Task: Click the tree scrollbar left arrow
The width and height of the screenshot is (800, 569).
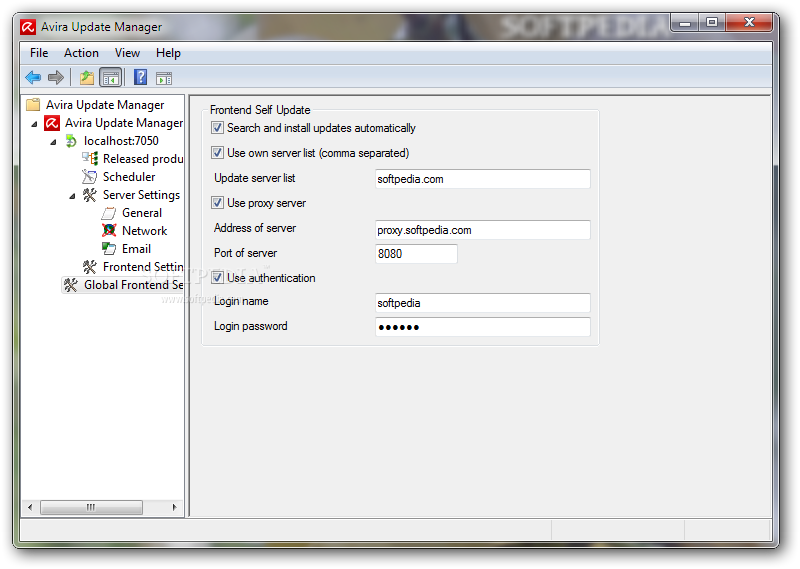Action: pos(30,507)
